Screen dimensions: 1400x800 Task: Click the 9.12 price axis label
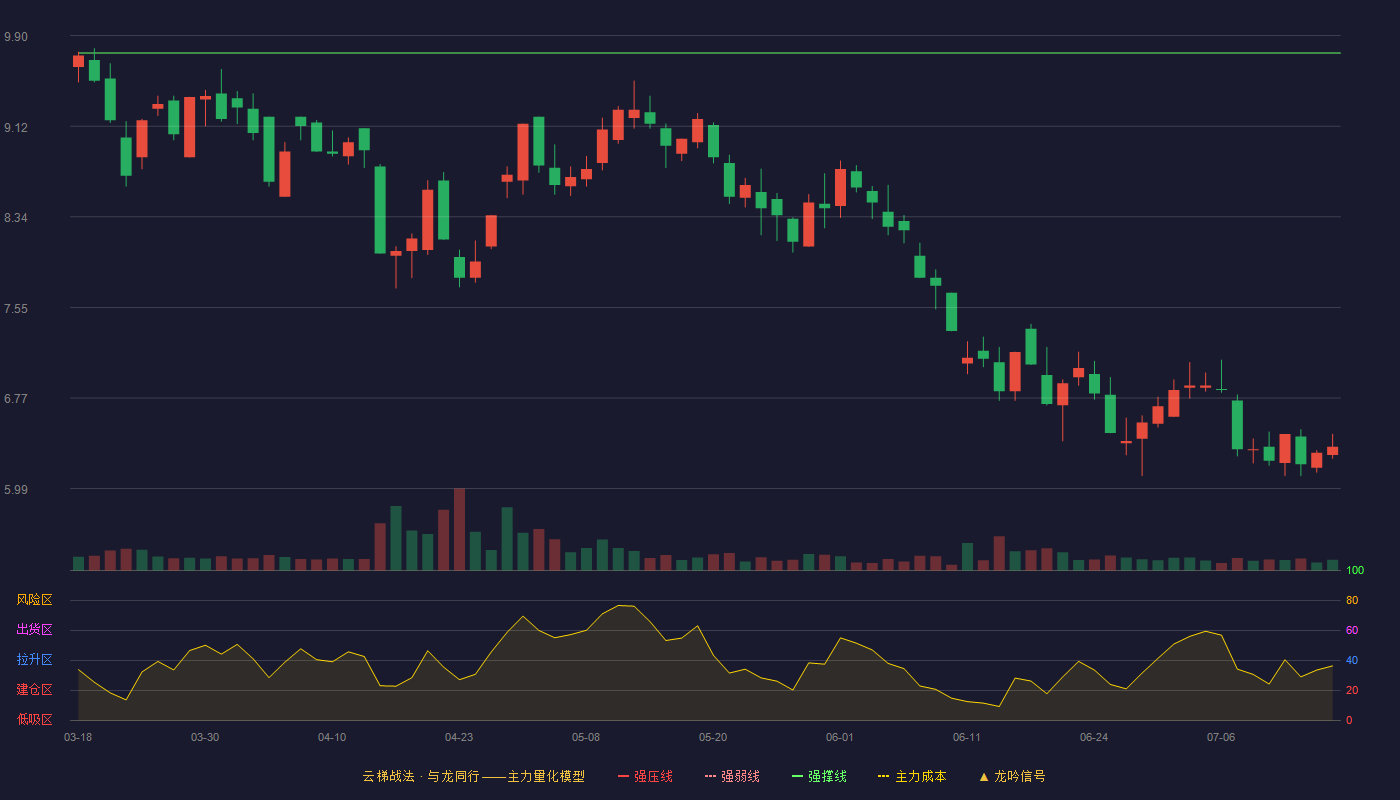click(x=16, y=128)
